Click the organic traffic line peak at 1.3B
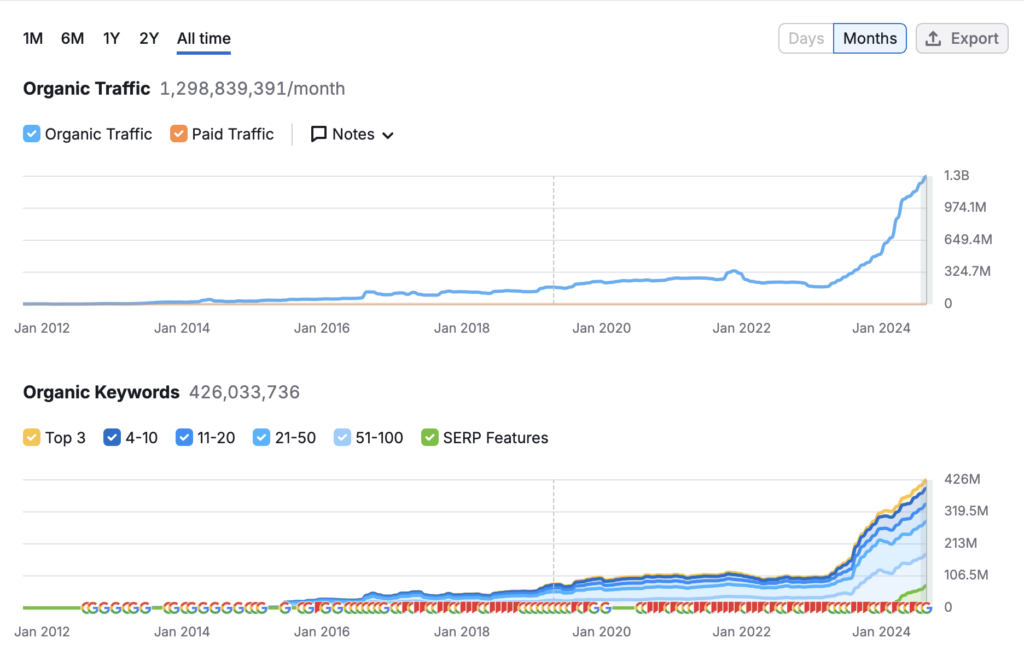The image size is (1024, 661). [x=925, y=177]
